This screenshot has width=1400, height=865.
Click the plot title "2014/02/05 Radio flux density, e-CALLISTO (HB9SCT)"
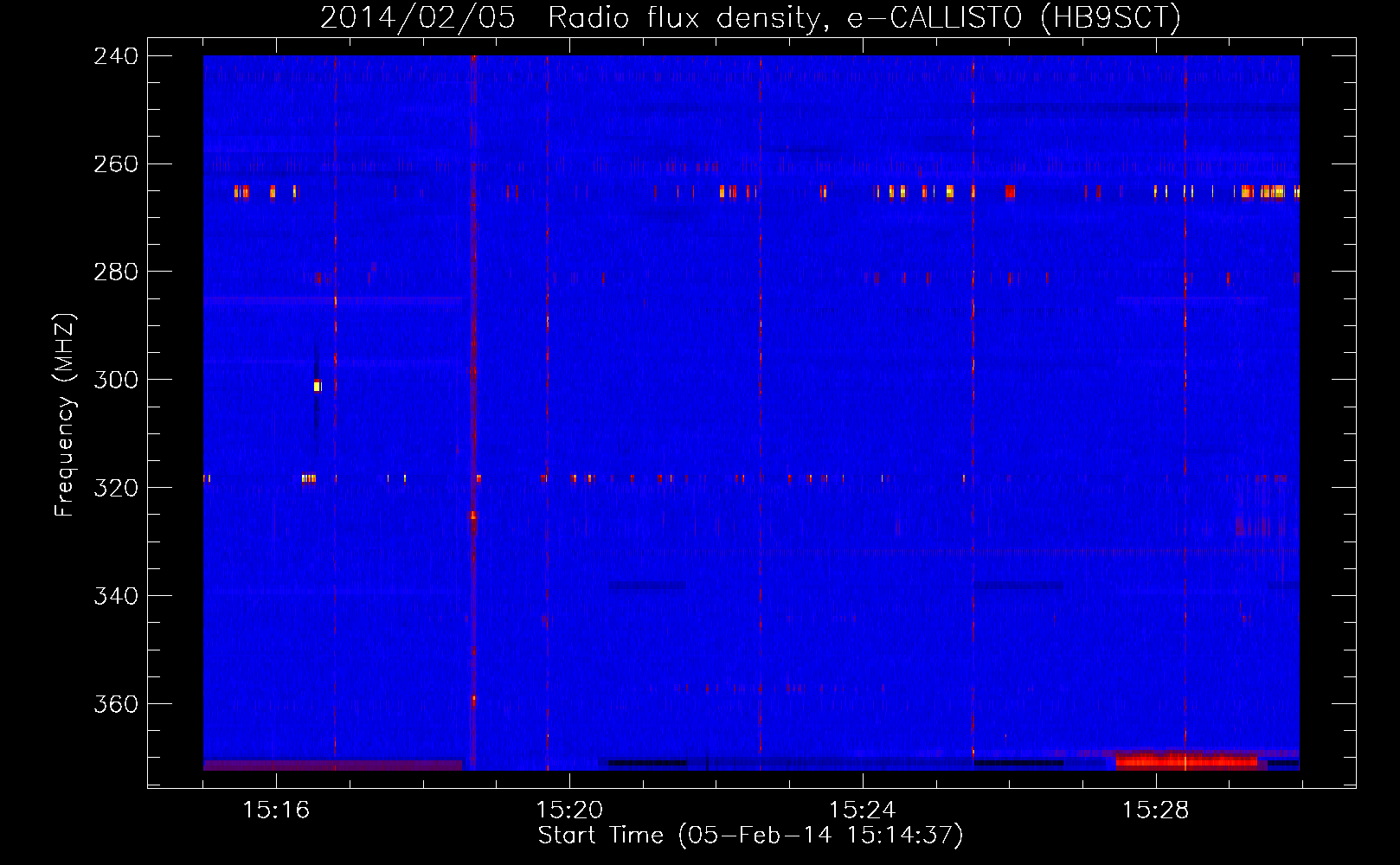click(x=750, y=17)
